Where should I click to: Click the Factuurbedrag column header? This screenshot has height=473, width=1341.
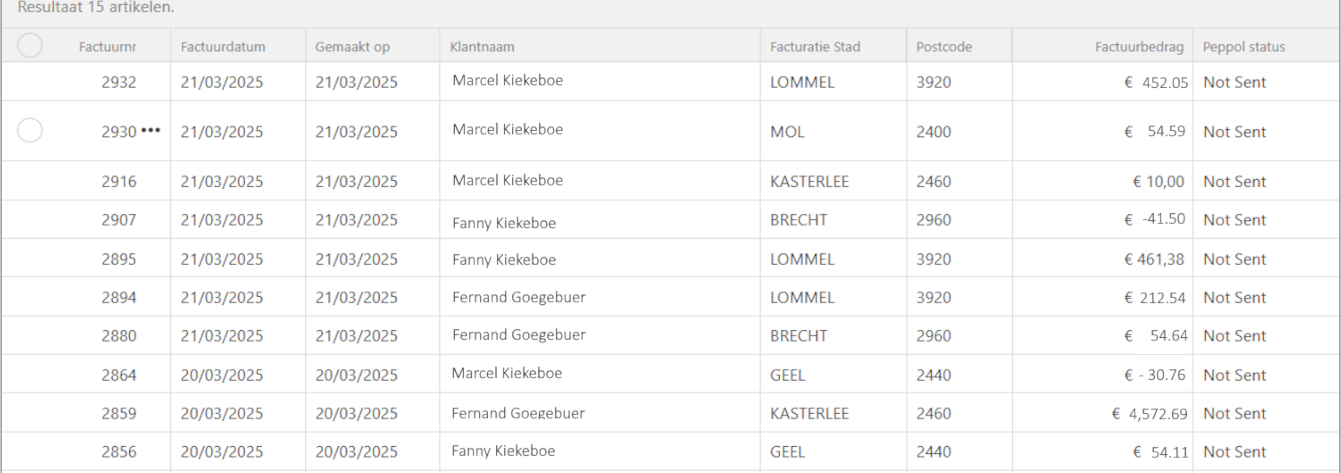tap(1139, 46)
